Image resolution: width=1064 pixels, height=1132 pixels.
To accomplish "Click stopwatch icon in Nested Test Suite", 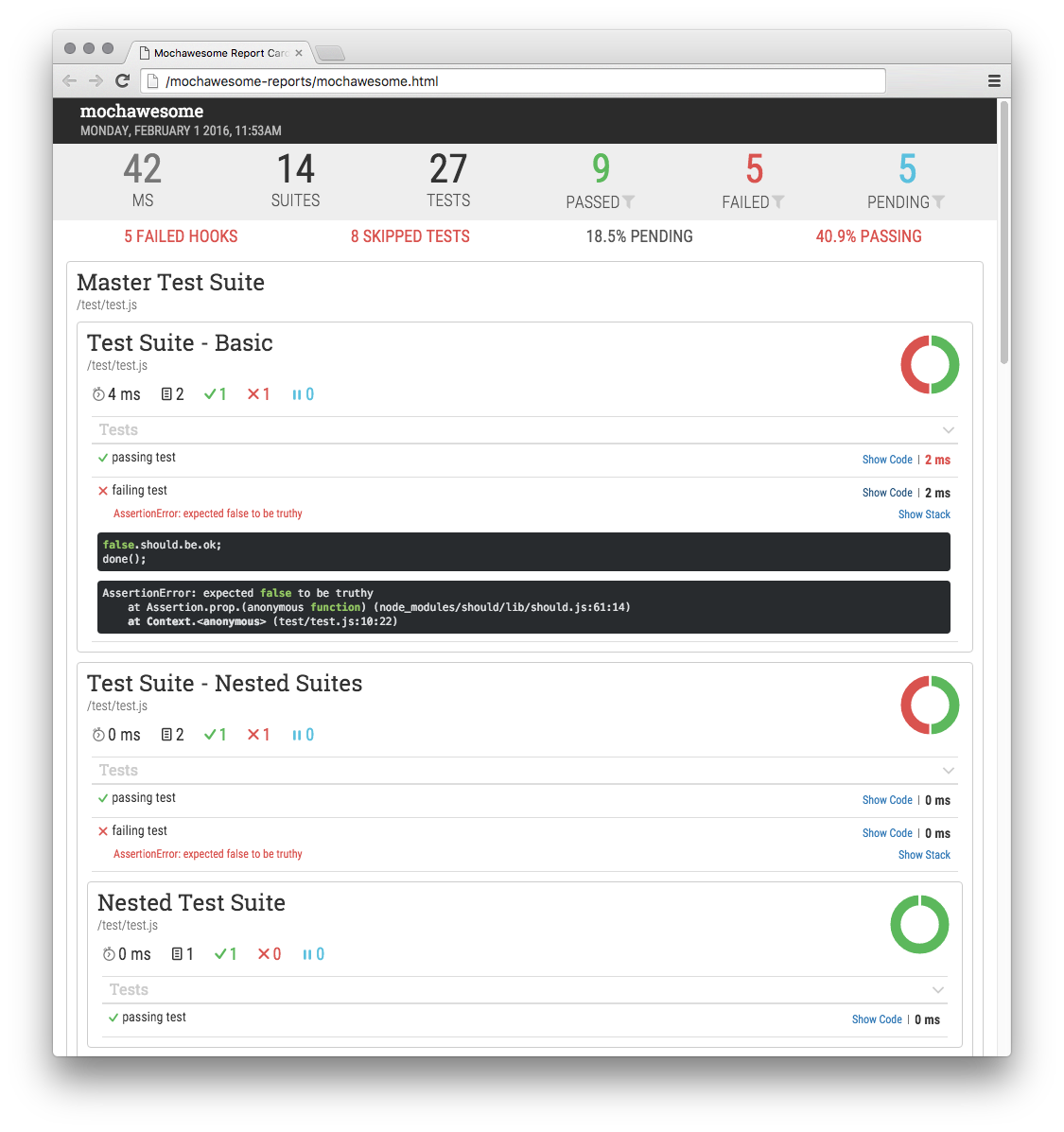I will (x=109, y=954).
